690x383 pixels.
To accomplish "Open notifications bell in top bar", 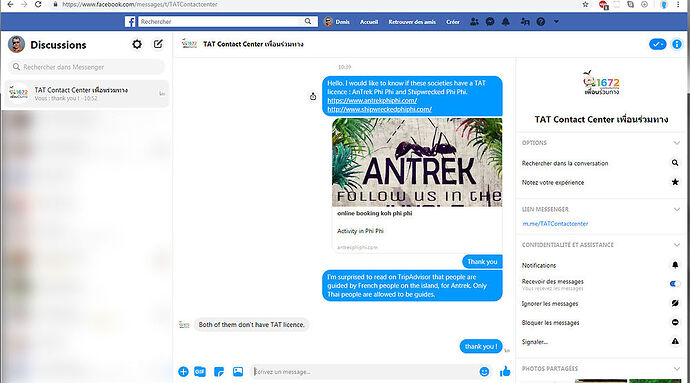I will pos(506,22).
